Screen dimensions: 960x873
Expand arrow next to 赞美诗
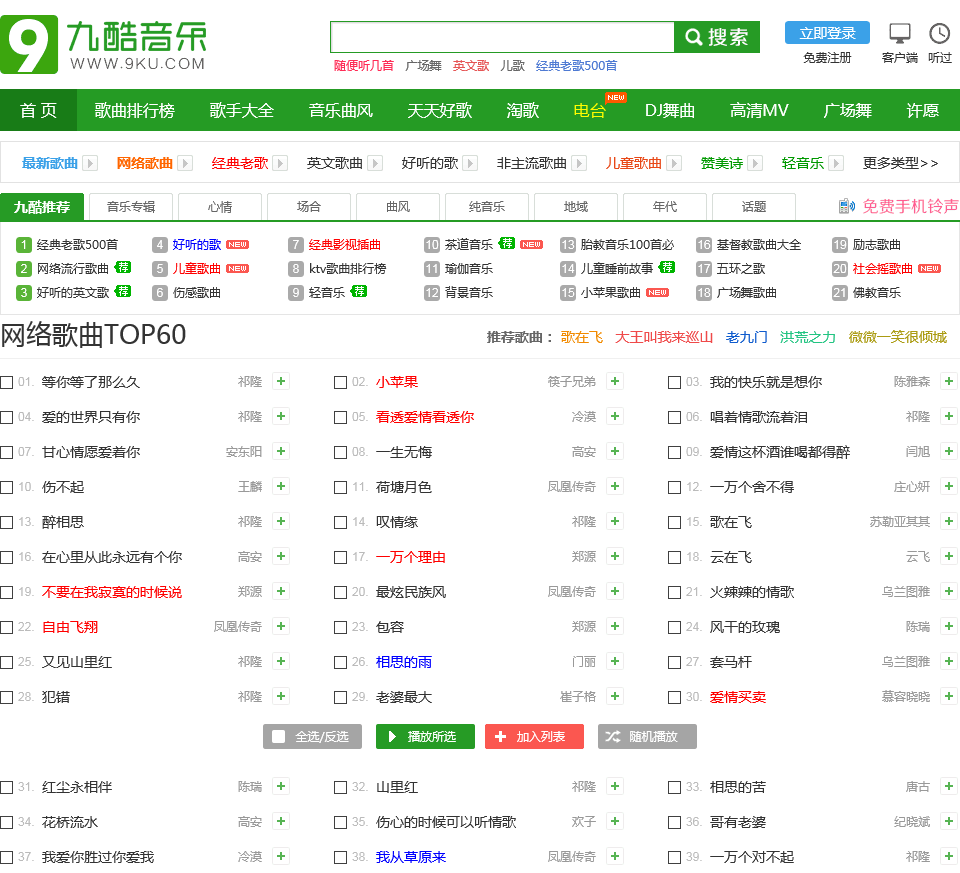click(755, 163)
